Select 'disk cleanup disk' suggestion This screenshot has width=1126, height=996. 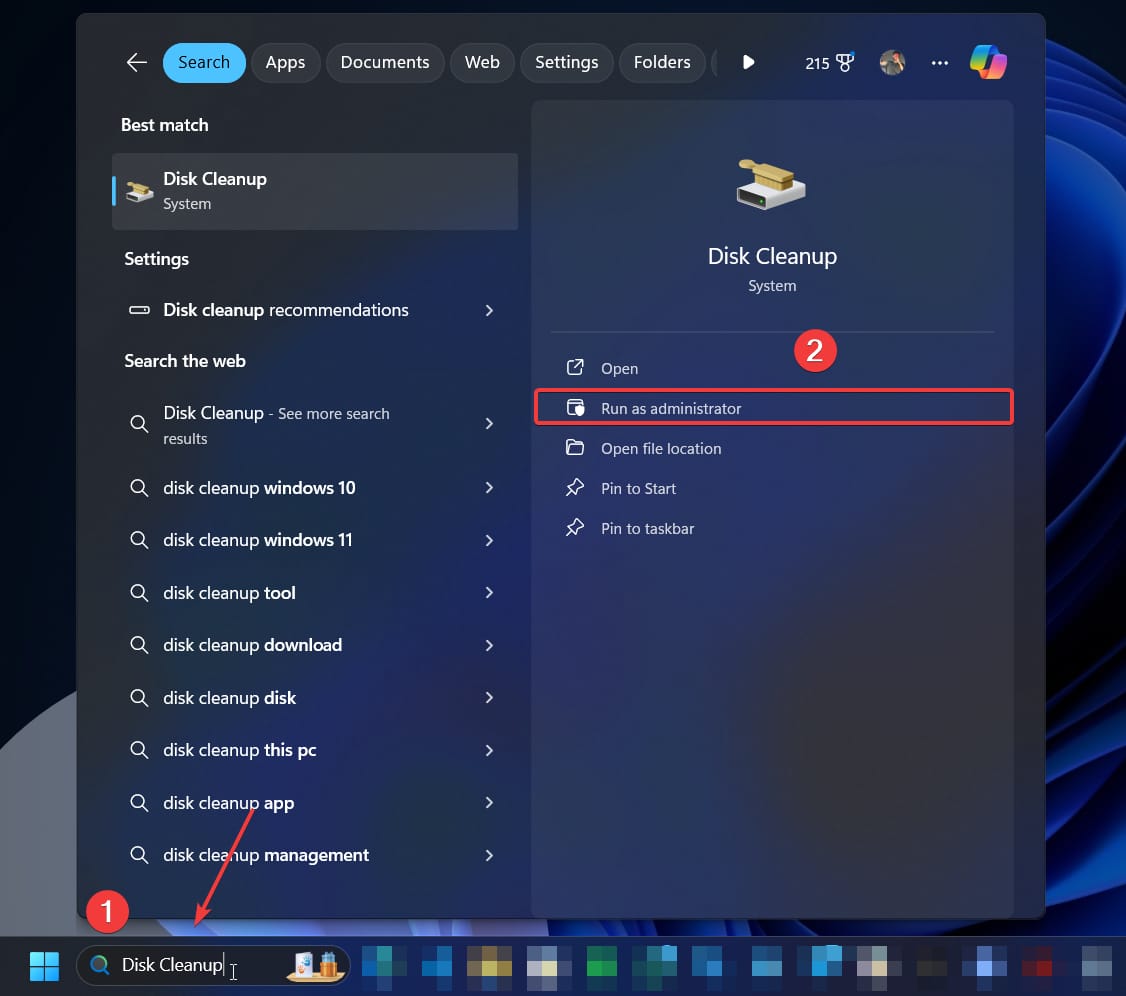pos(315,697)
